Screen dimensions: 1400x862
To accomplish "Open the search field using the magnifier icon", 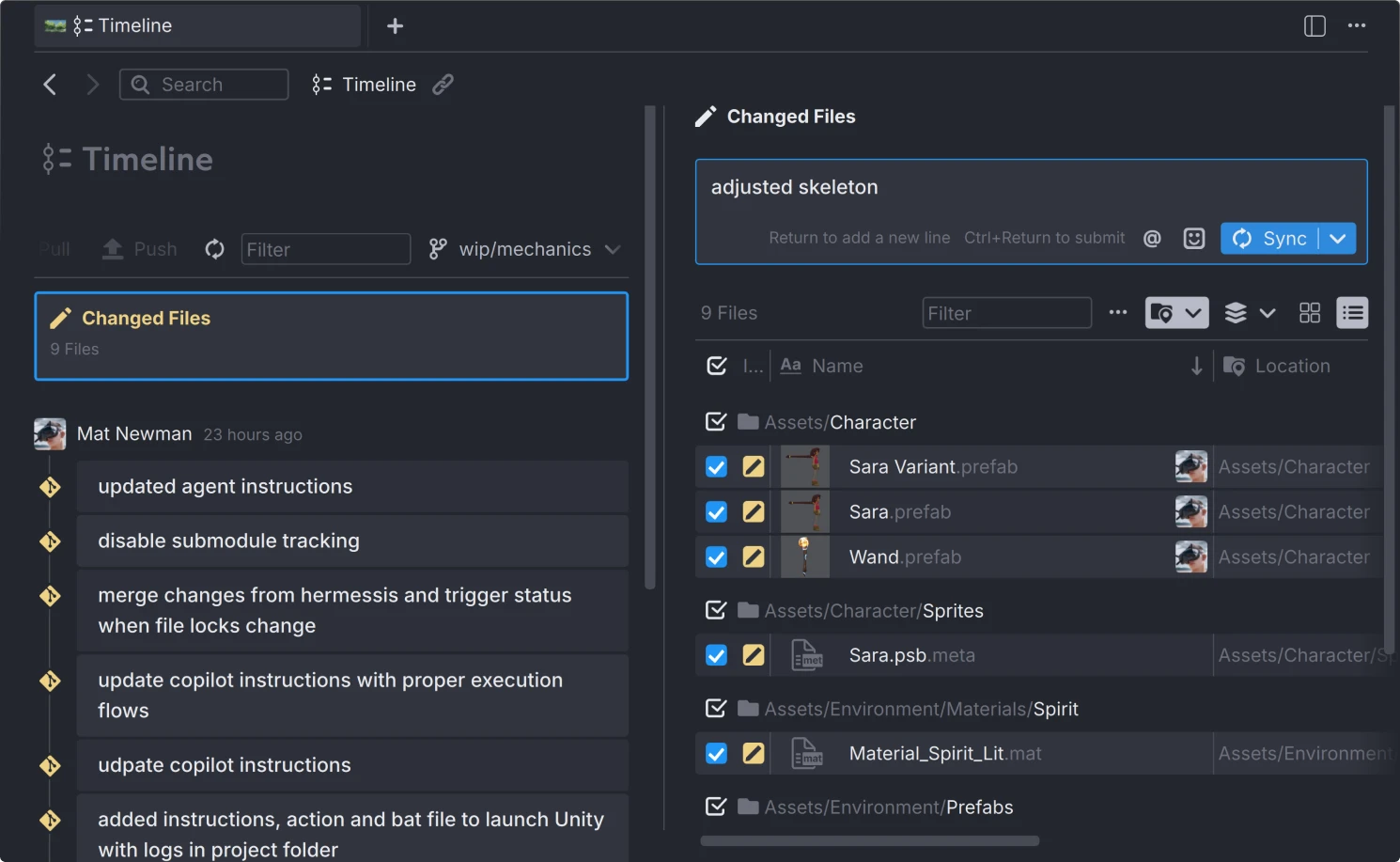I will 140,85.
